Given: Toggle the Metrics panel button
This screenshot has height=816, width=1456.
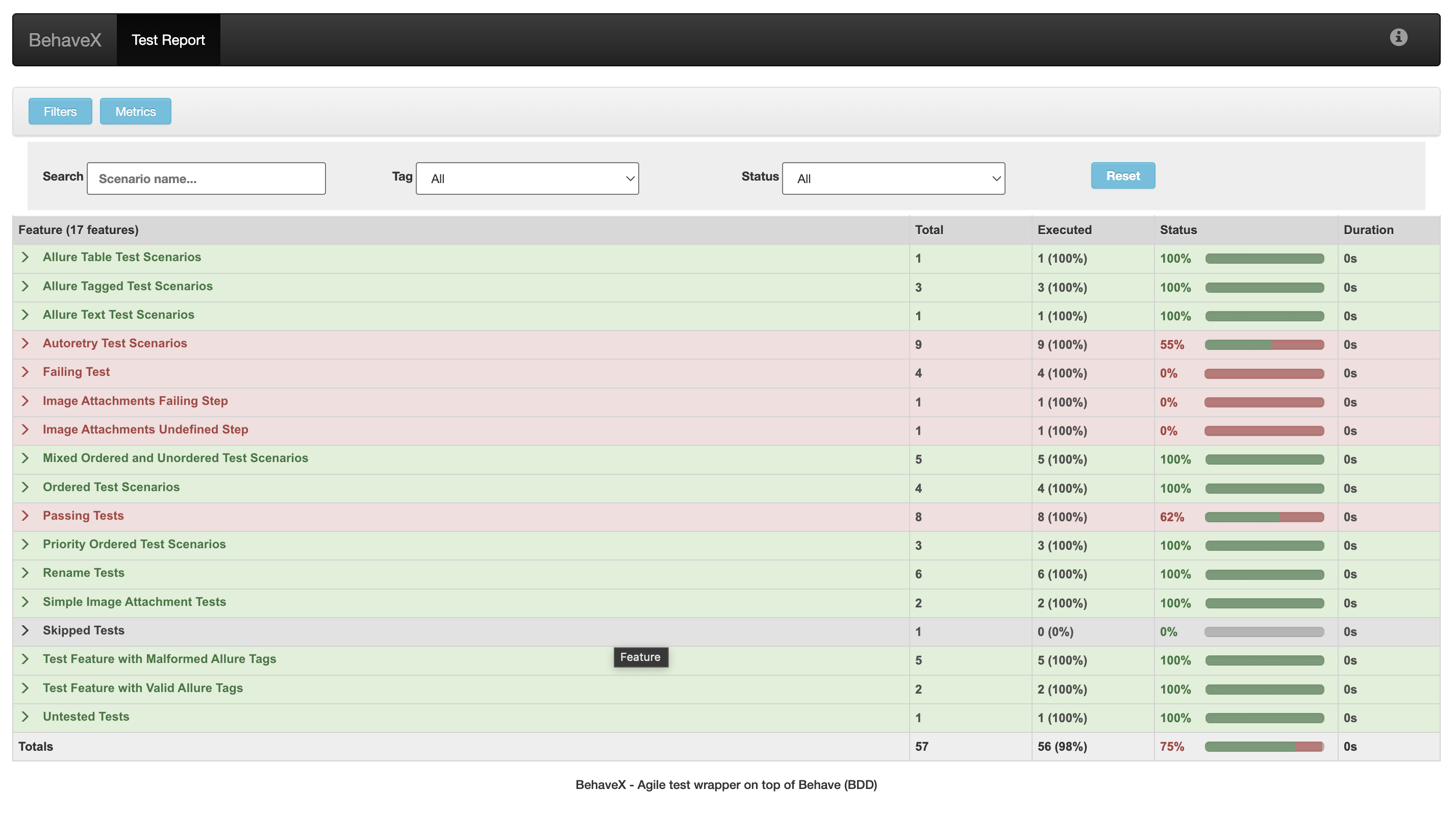Looking at the screenshot, I should [135, 111].
